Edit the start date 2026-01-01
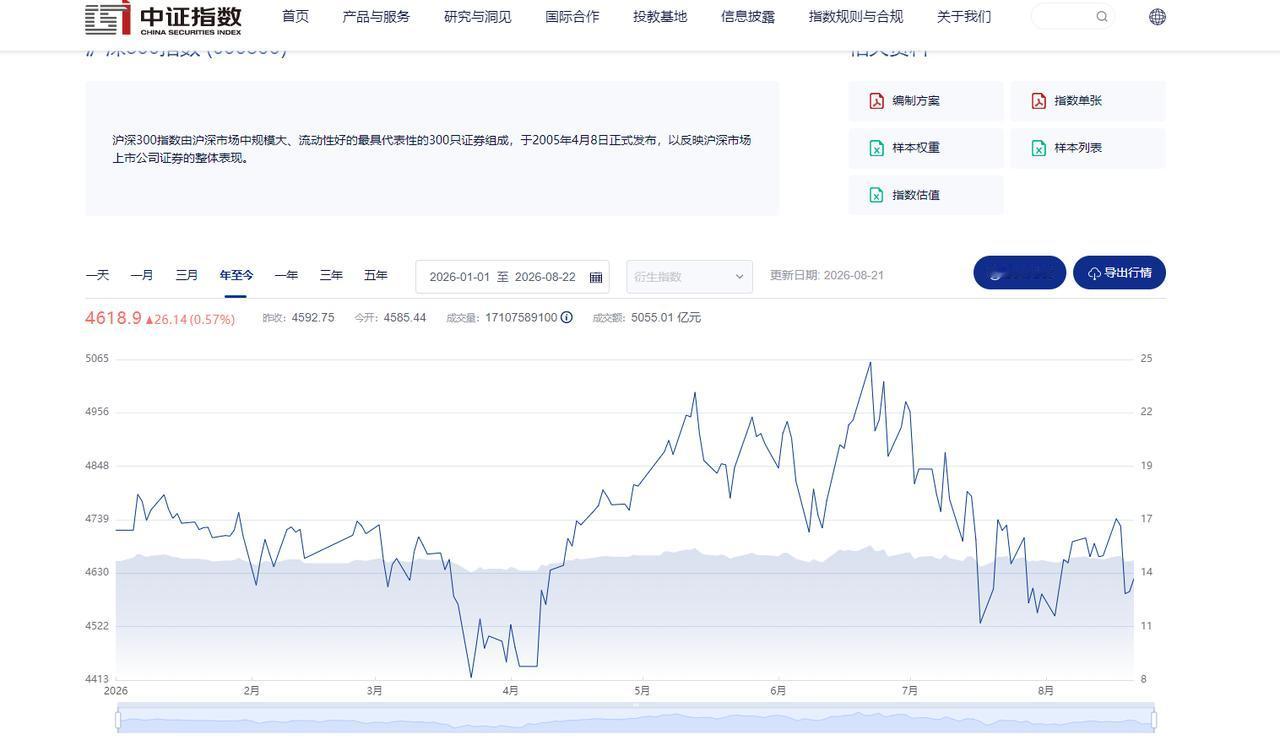 coord(460,277)
